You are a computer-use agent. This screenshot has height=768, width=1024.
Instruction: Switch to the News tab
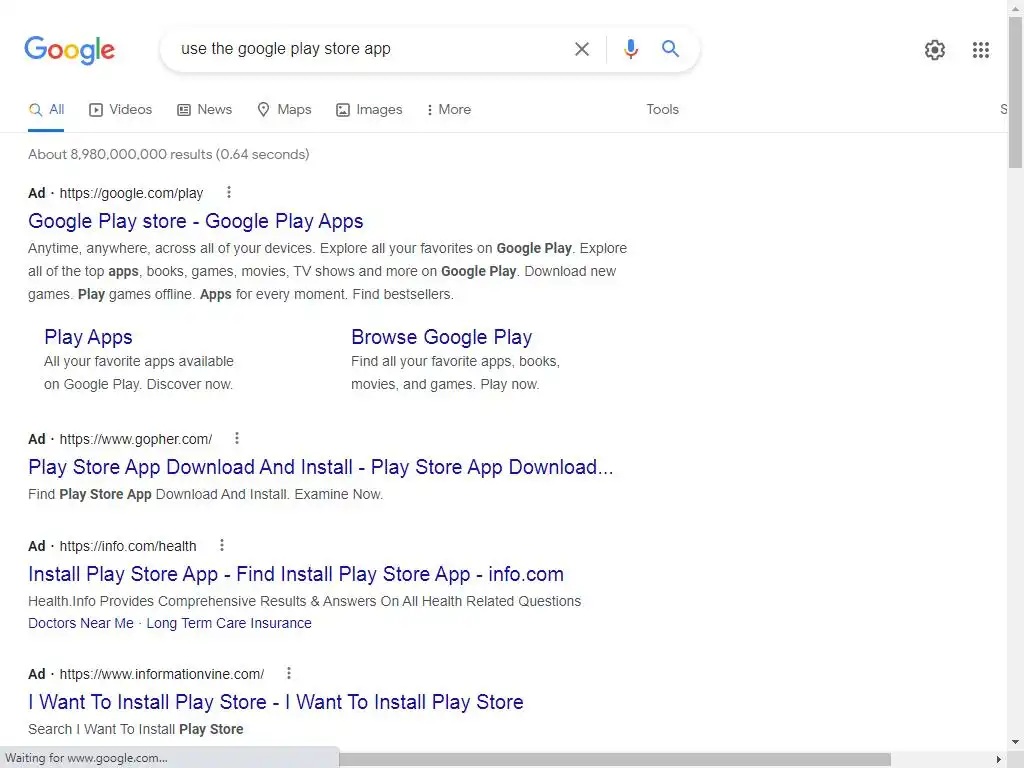pos(205,110)
